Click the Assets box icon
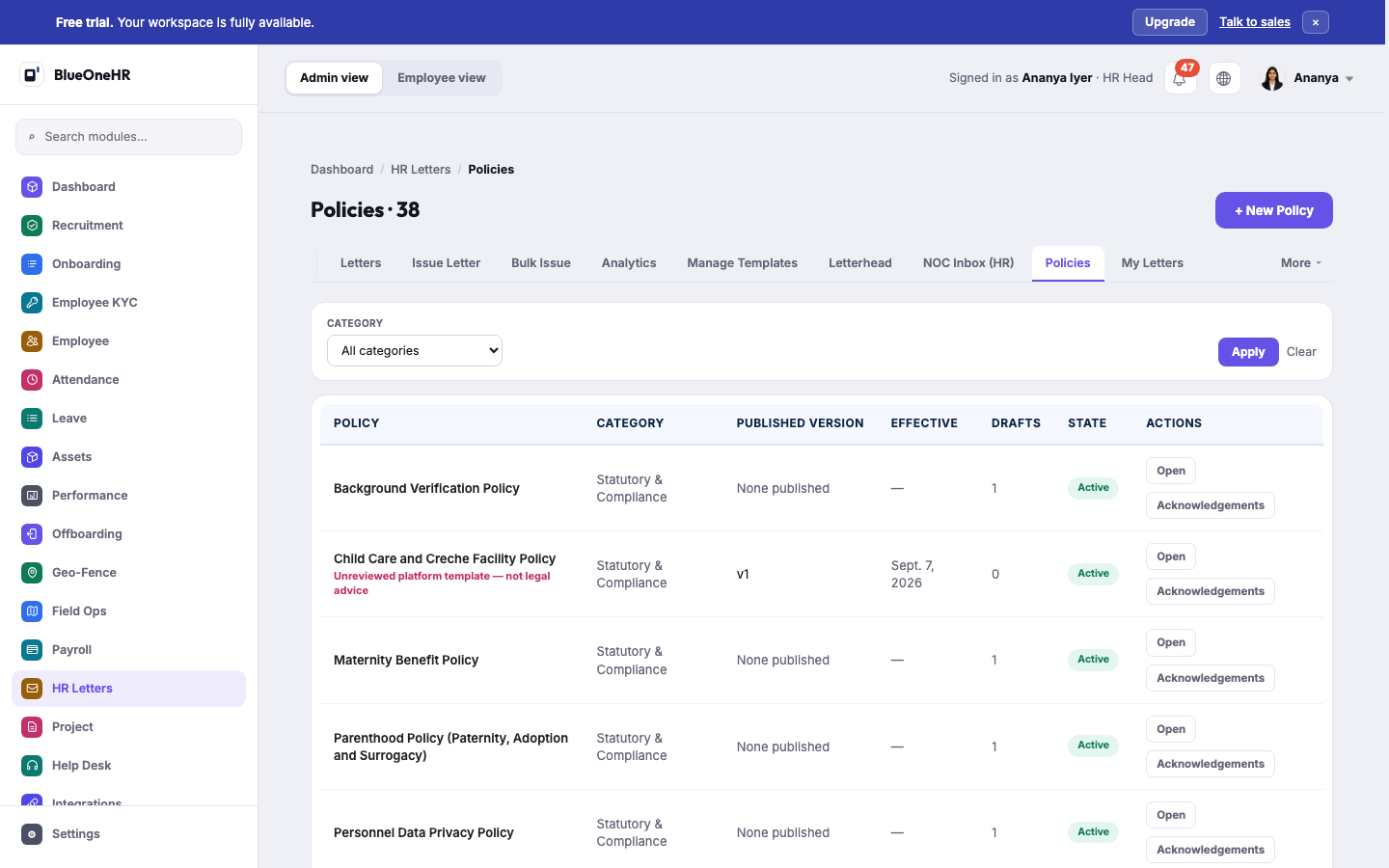Image resolution: width=1389 pixels, height=868 pixels. [x=32, y=457]
